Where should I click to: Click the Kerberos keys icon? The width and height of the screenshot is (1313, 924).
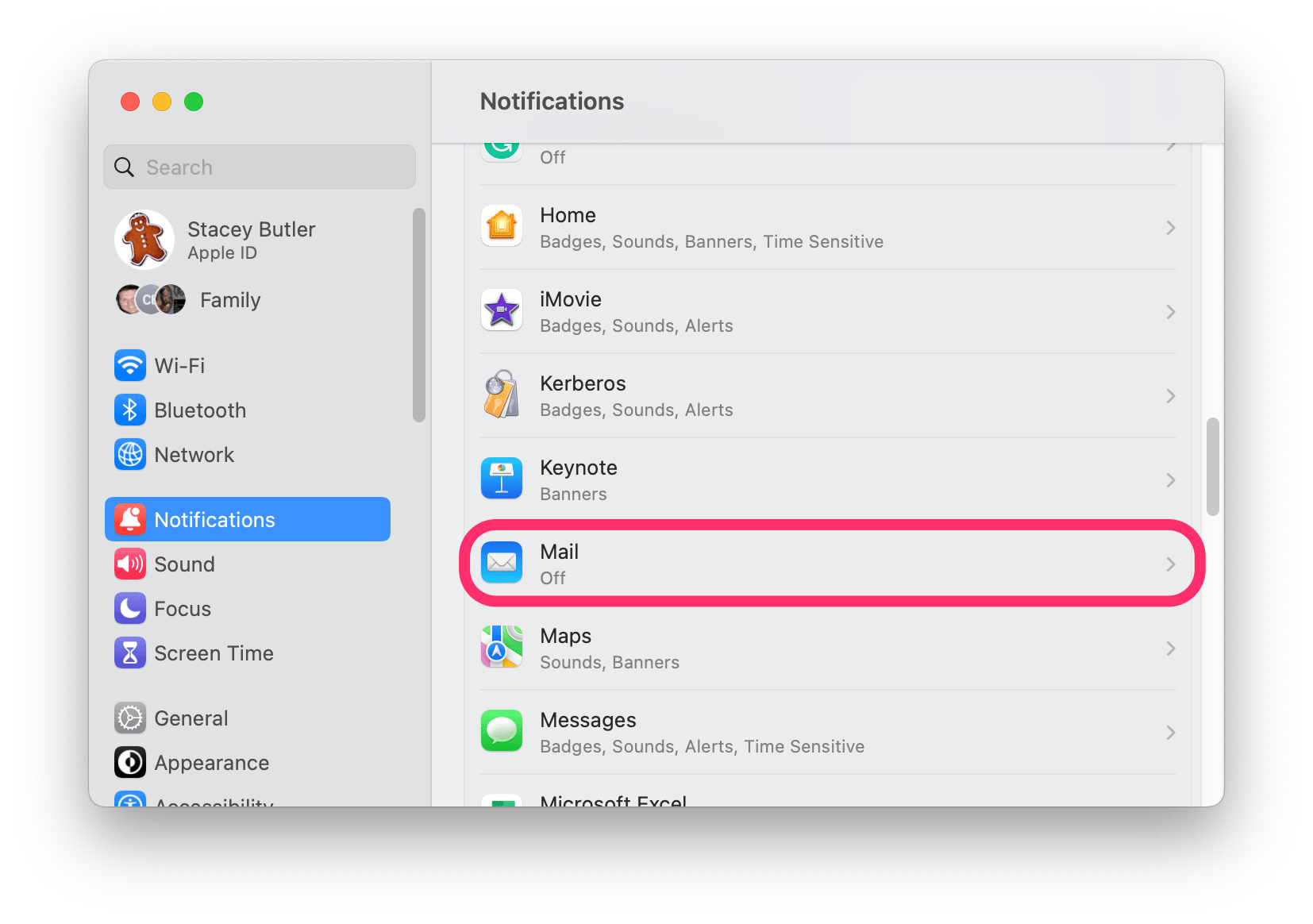tap(502, 395)
